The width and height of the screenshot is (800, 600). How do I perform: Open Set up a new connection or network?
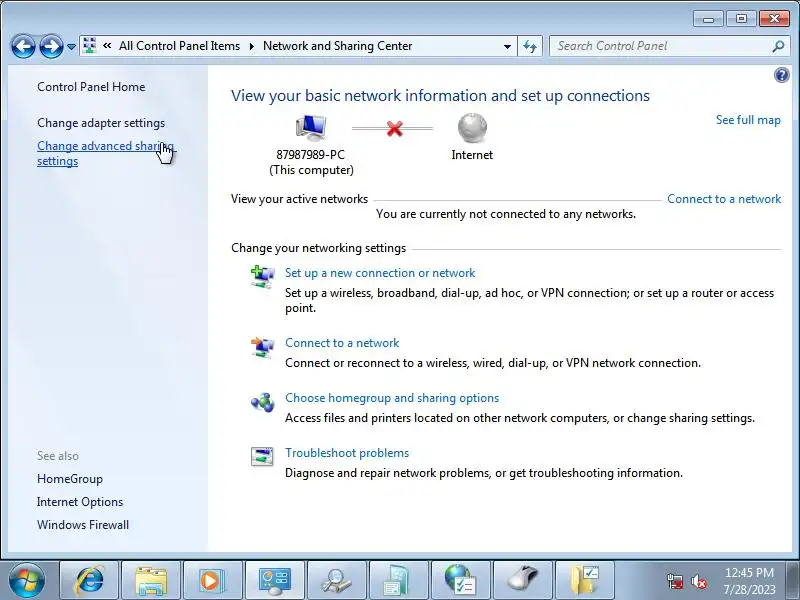(380, 273)
